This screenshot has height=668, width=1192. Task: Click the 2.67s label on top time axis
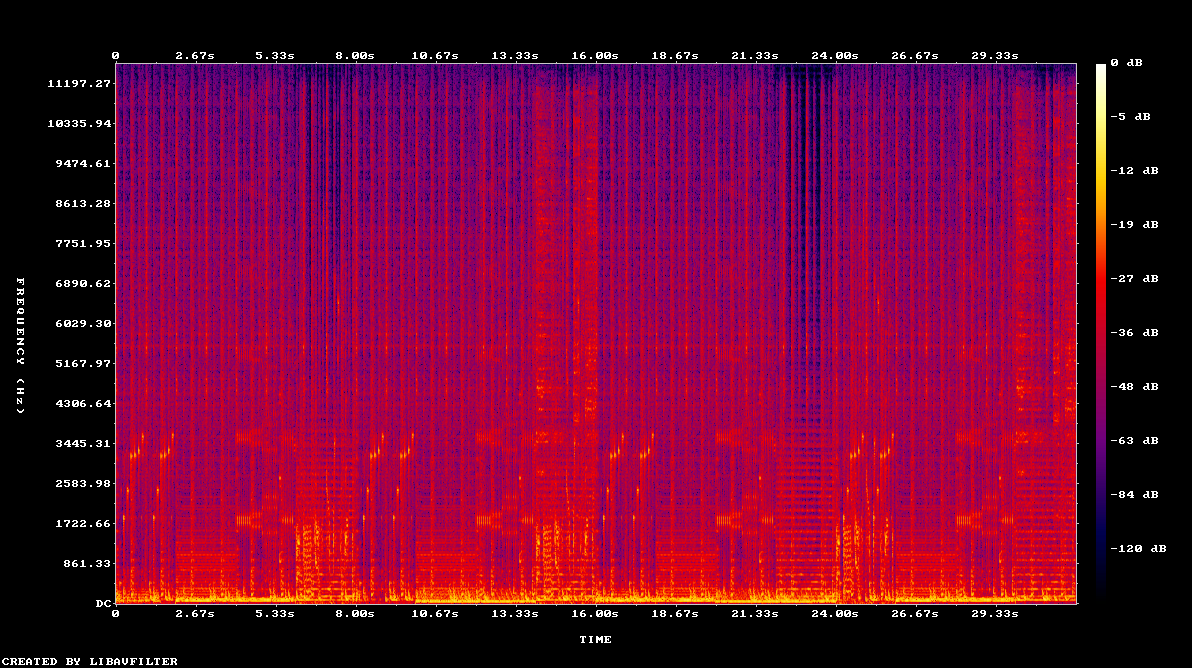[195, 56]
